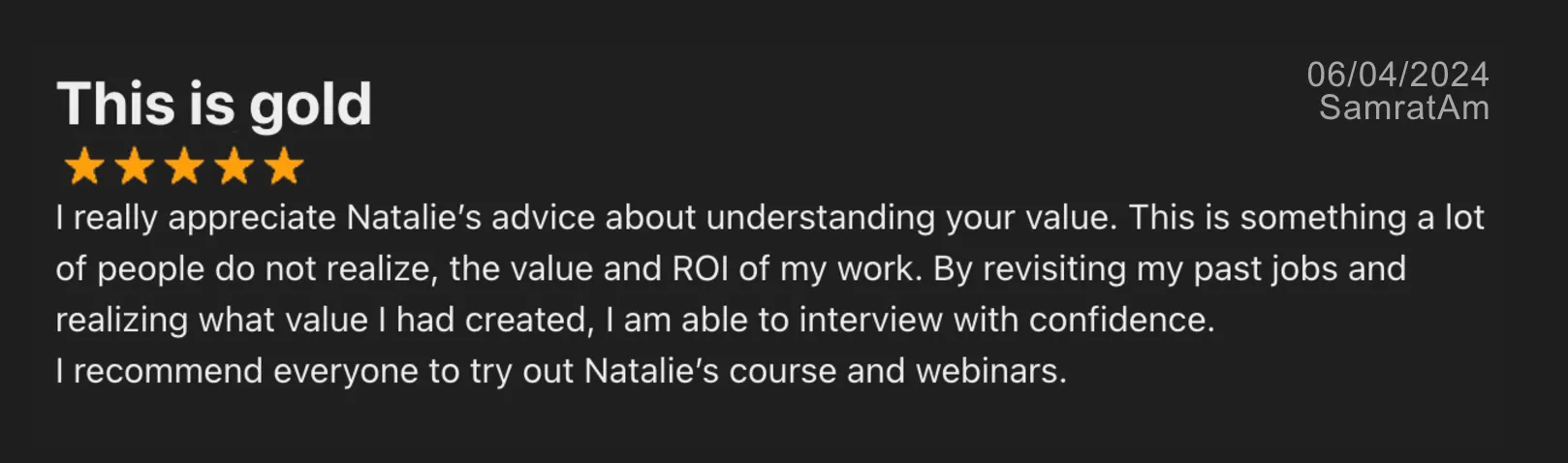
Task: Click the word "ROI" in the review
Action: click(x=701, y=268)
